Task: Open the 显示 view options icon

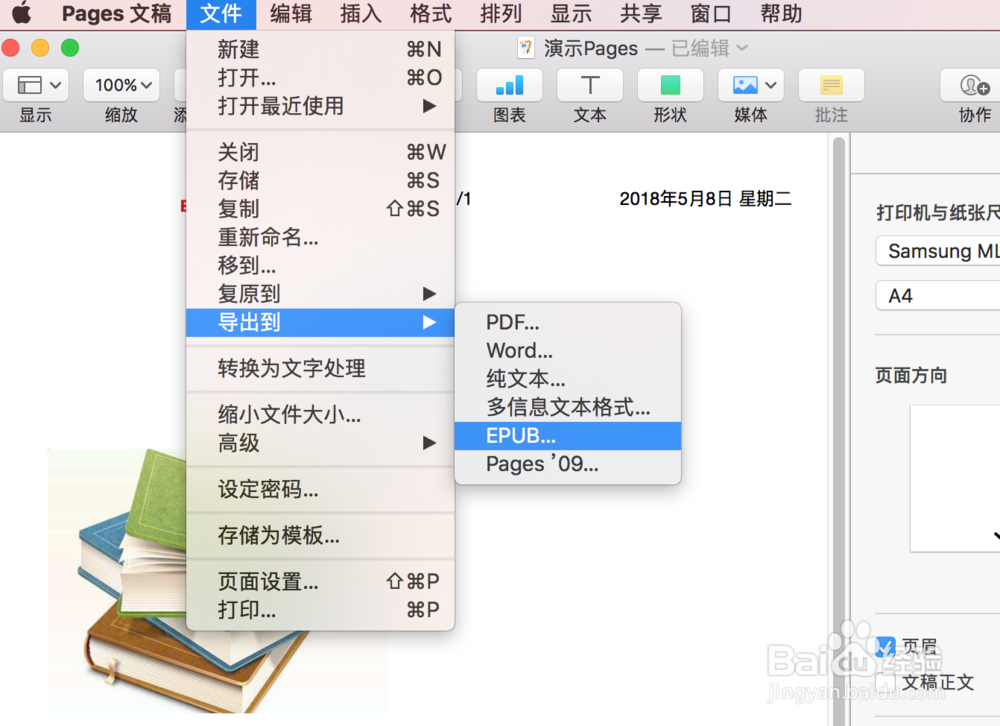Action: pyautogui.click(x=36, y=85)
